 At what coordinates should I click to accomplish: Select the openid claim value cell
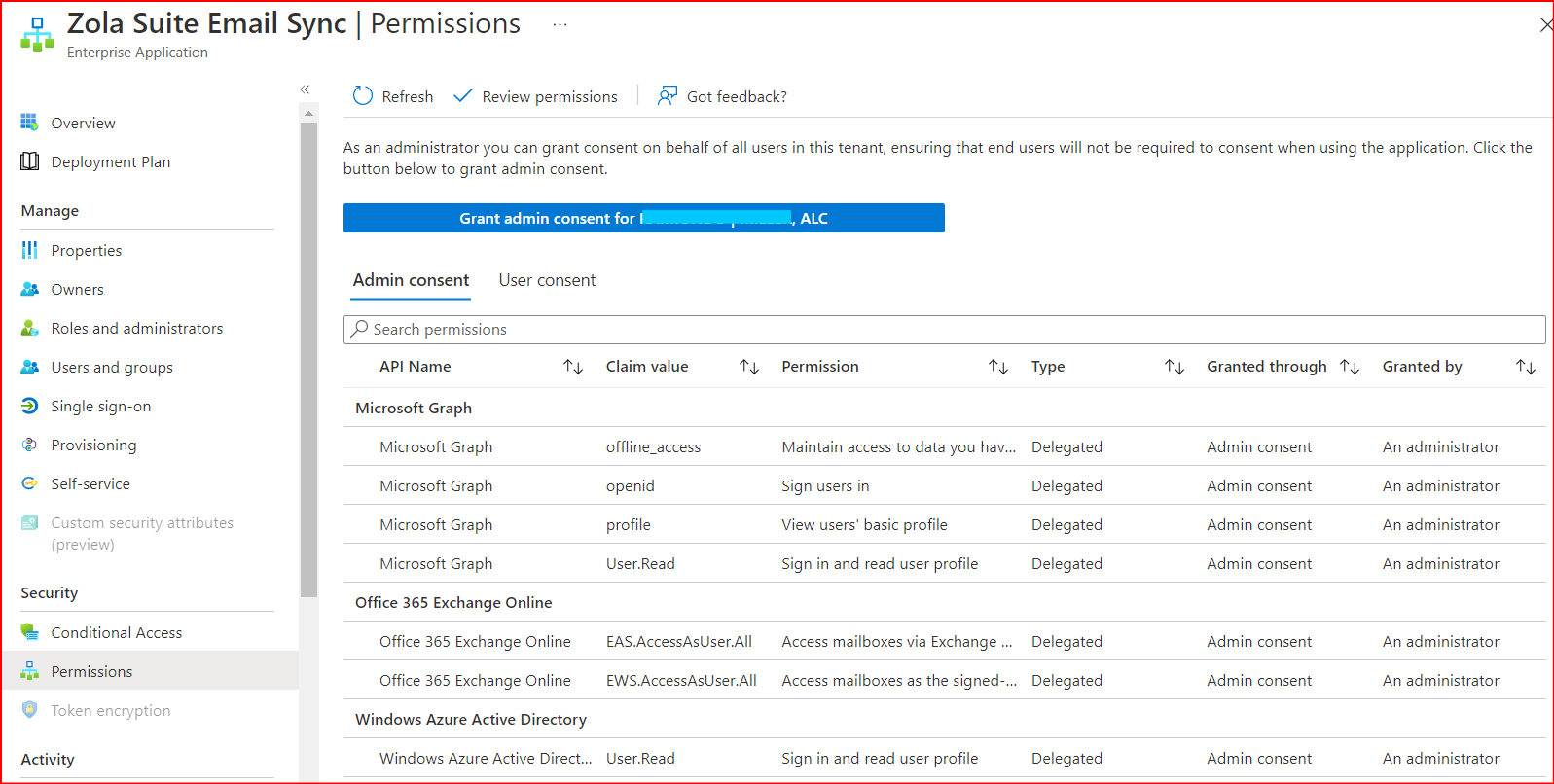pyautogui.click(x=630, y=485)
